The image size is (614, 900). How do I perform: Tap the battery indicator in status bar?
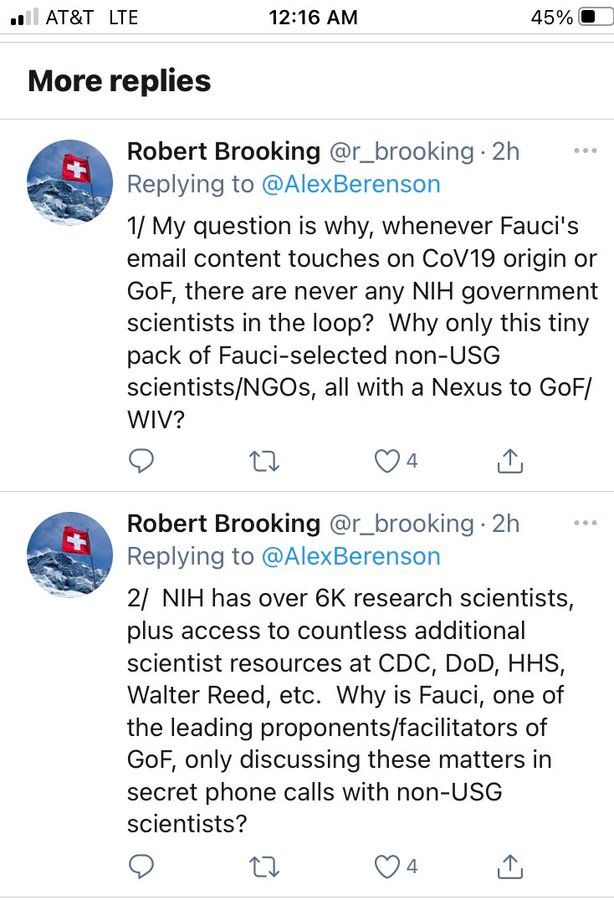coord(592,17)
